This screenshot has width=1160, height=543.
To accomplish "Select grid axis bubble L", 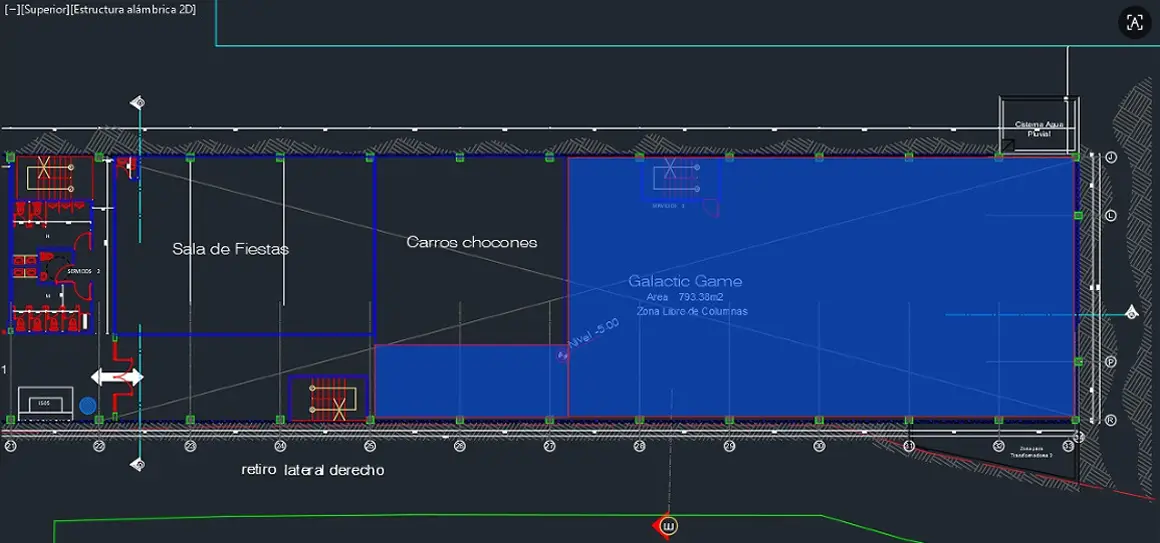I will point(1110,215).
